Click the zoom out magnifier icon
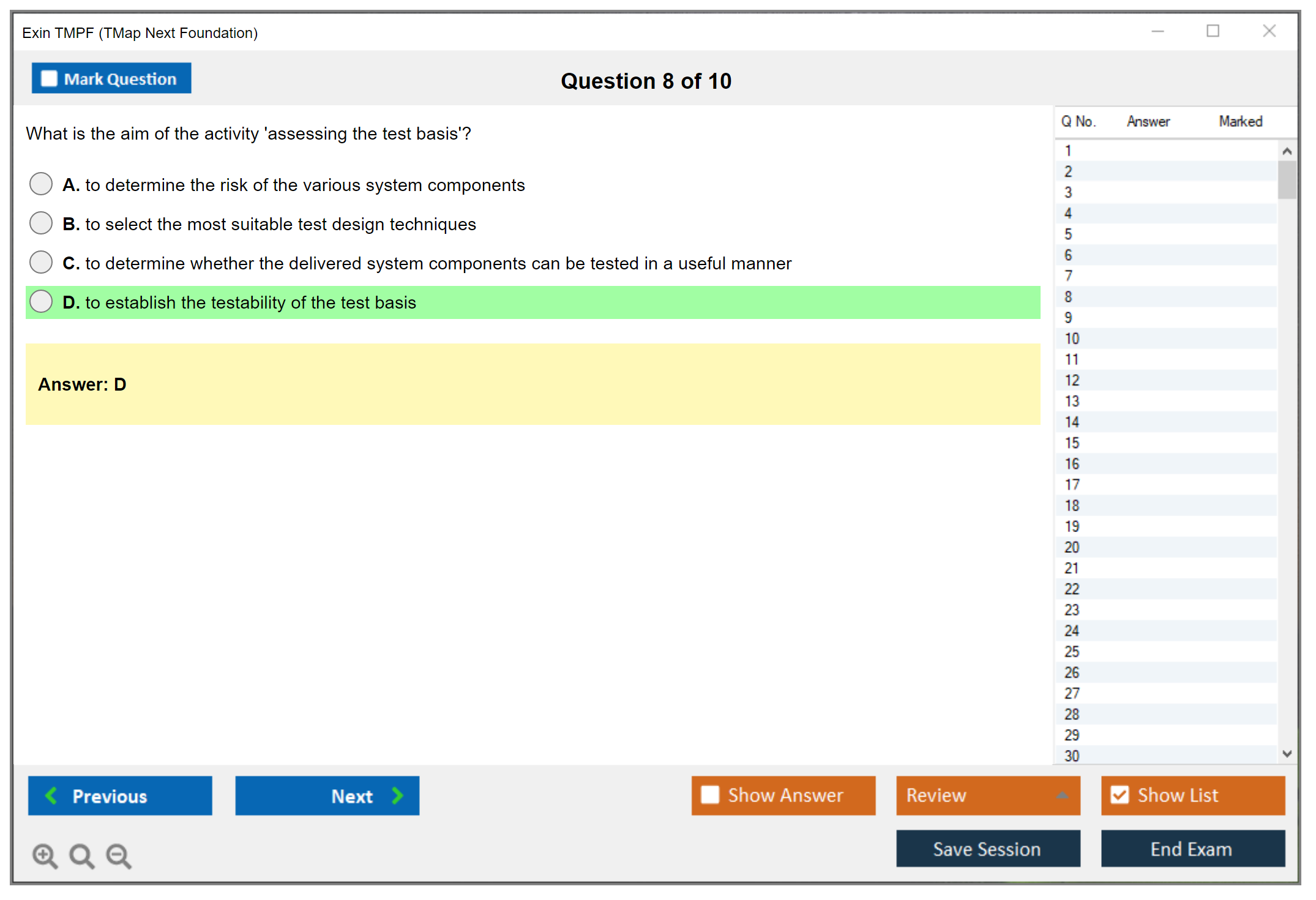This screenshot has height=900, width=1316. pos(118,855)
